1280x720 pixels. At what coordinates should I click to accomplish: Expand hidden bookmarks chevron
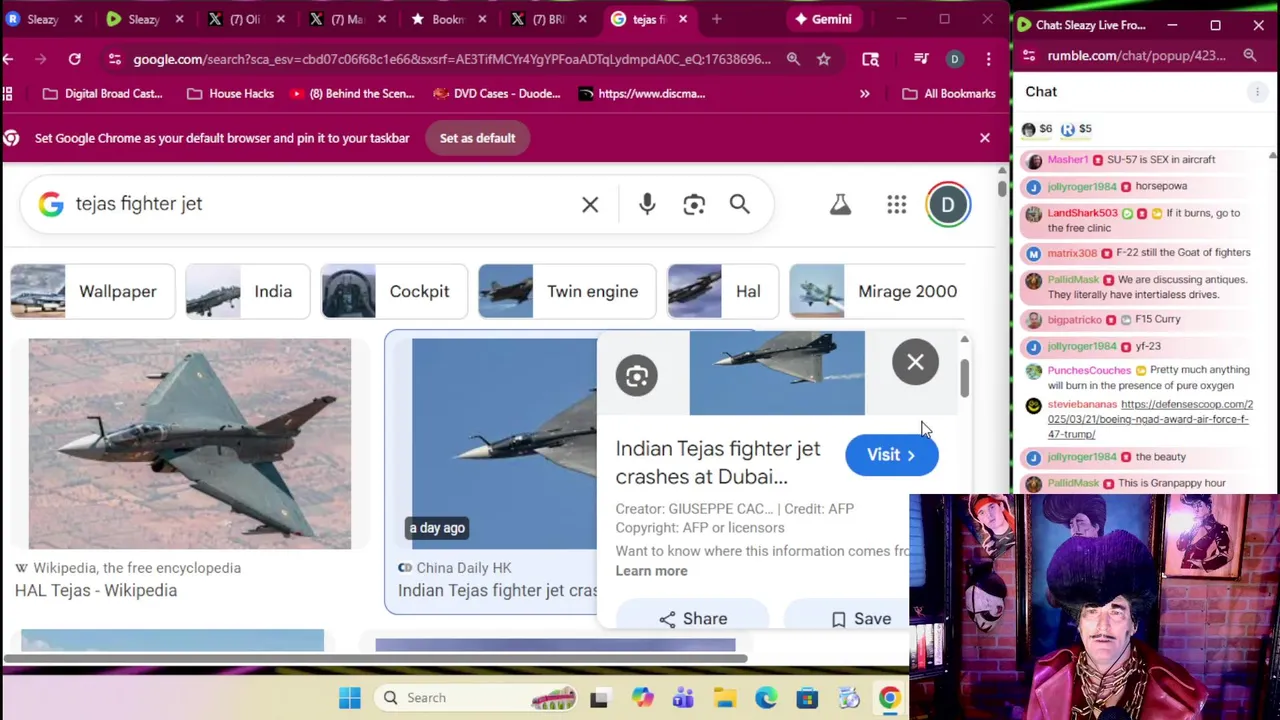(864, 93)
